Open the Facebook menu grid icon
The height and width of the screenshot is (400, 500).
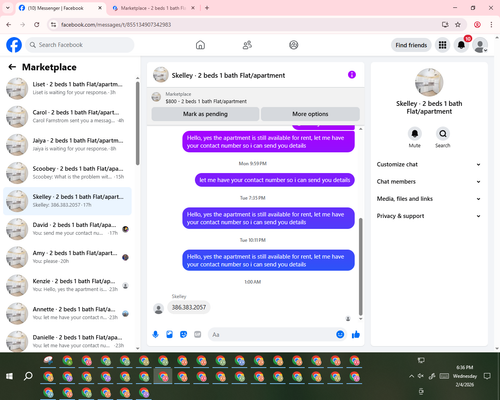click(442, 45)
